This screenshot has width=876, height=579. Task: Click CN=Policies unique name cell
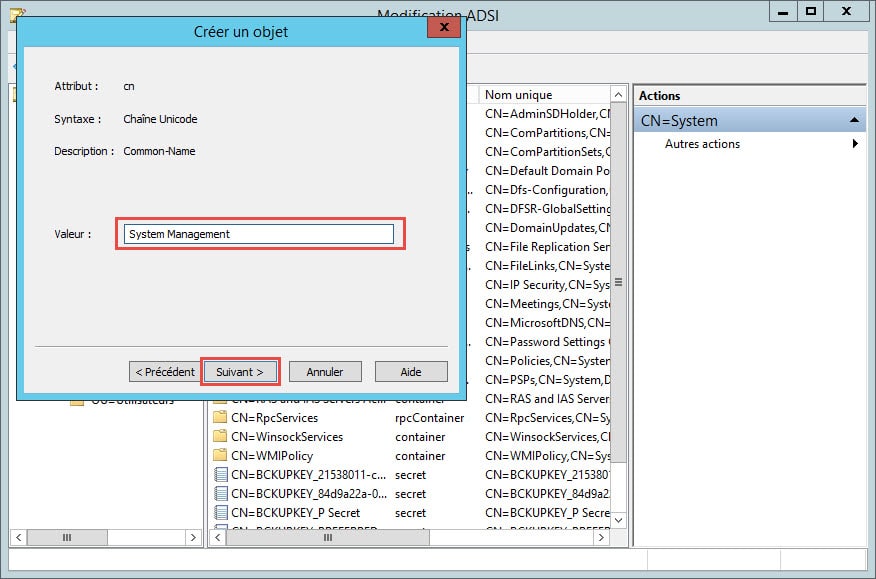(x=548, y=360)
